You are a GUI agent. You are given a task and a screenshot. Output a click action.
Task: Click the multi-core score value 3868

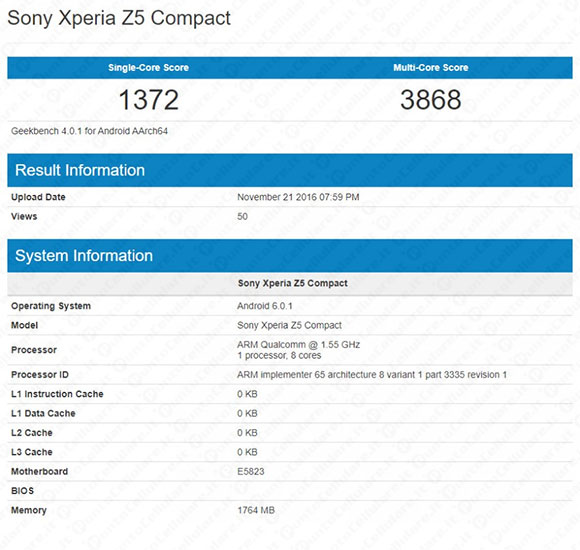[x=431, y=99]
